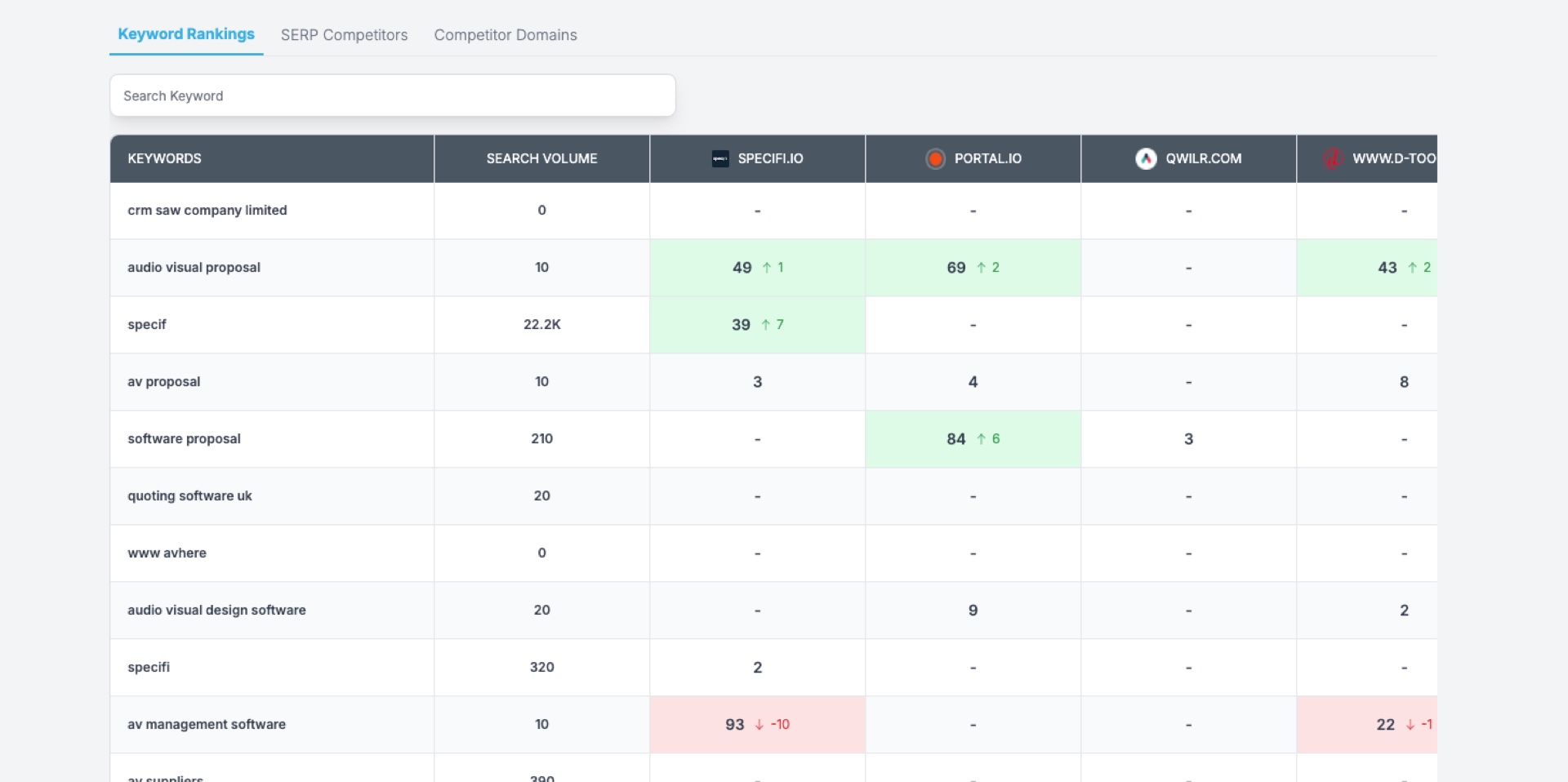Click Specifi.io rank 49 cell

758,267
